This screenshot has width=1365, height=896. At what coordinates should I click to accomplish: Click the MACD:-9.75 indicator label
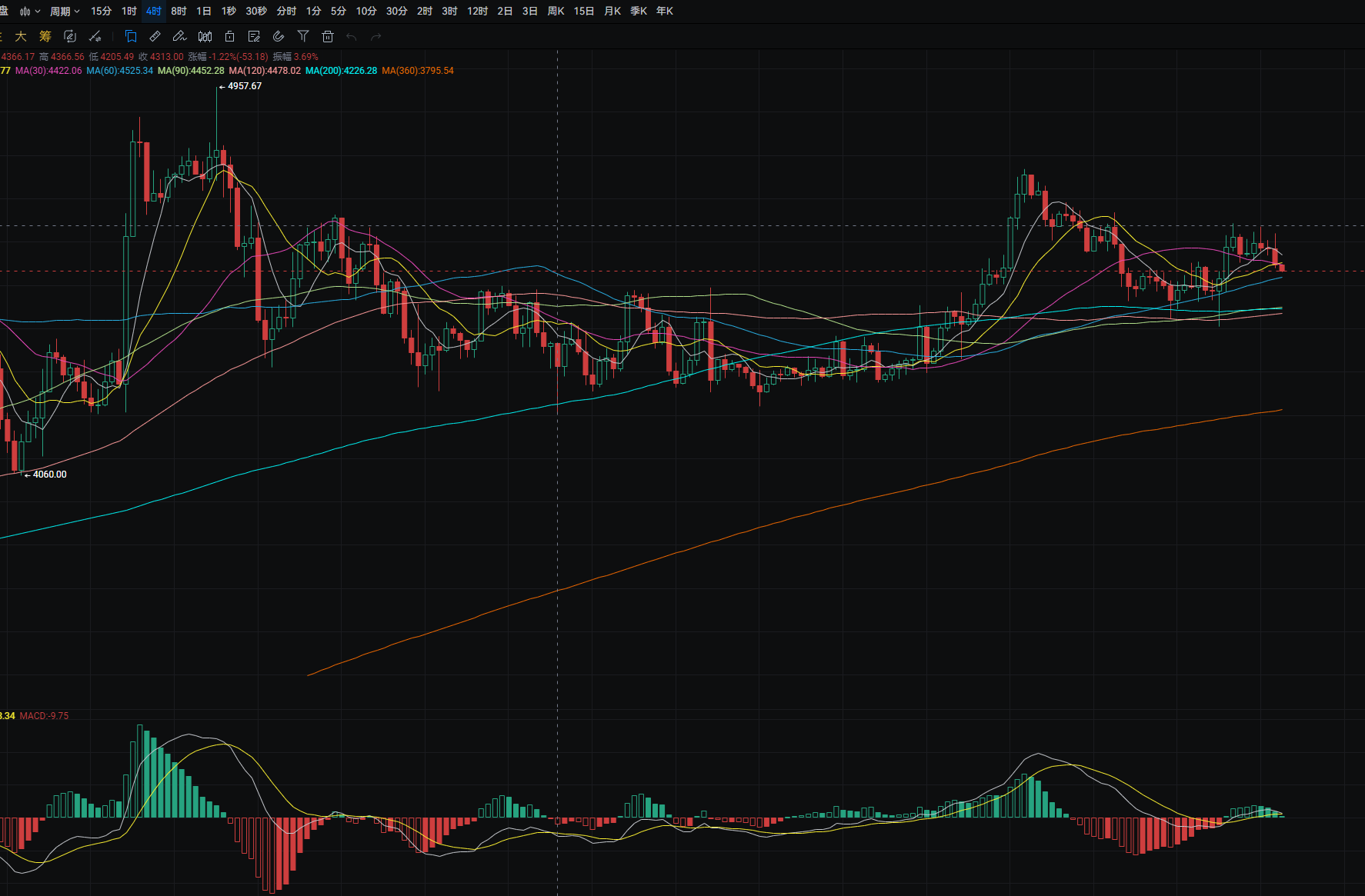(44, 716)
